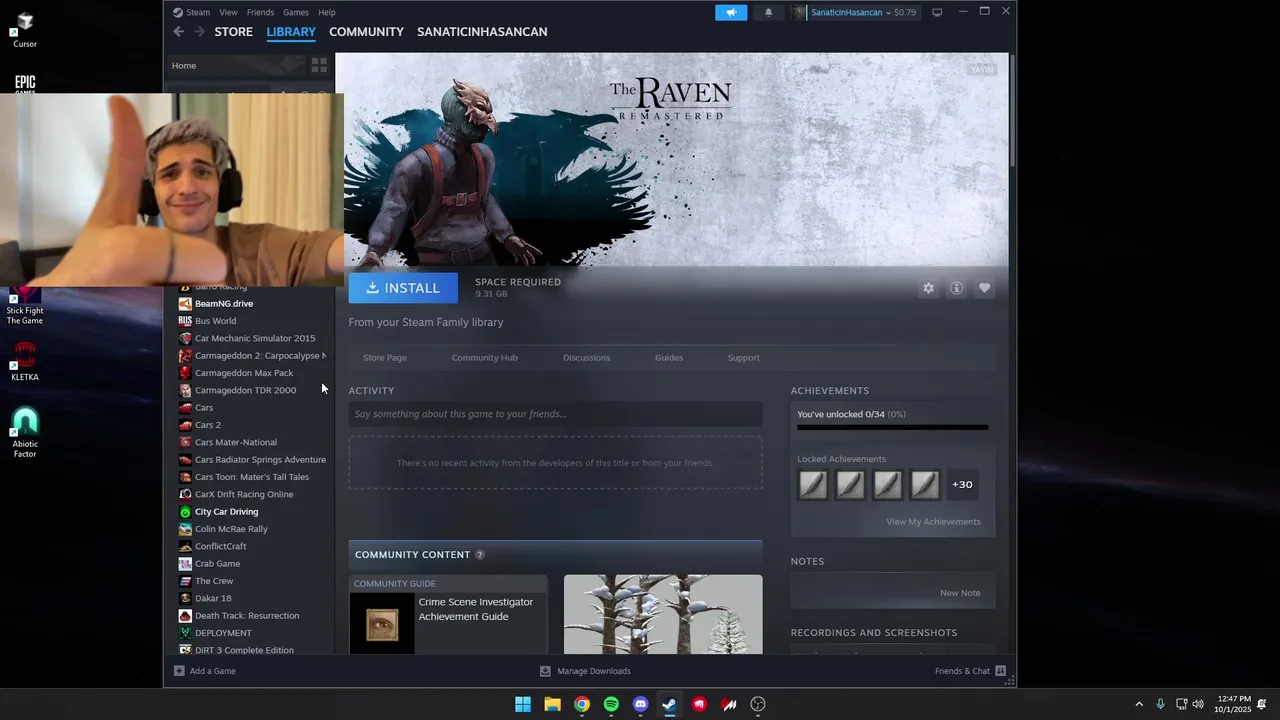
Task: Click the snowy trees community screenshot
Action: 663,614
